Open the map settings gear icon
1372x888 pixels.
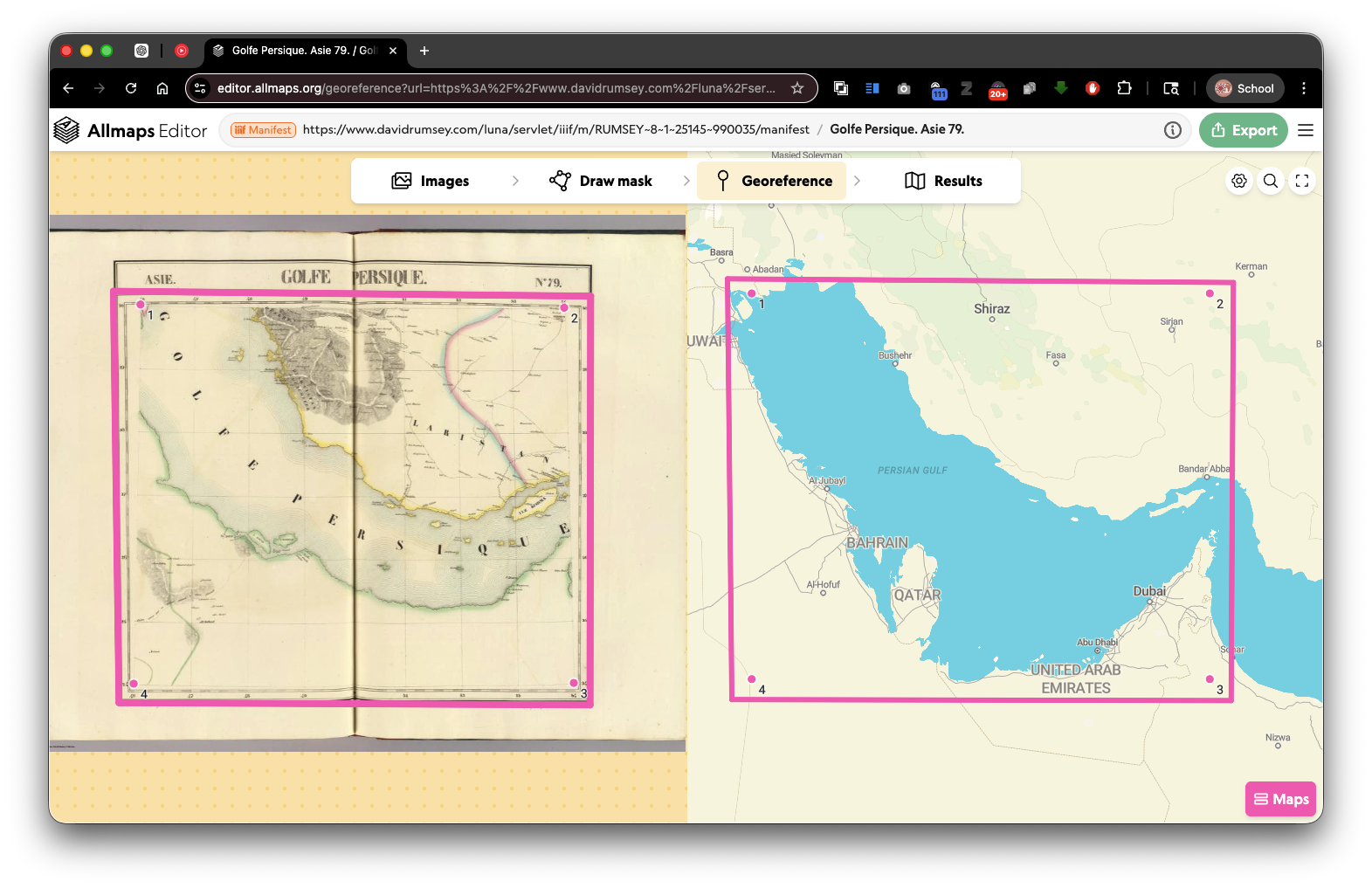(x=1239, y=181)
